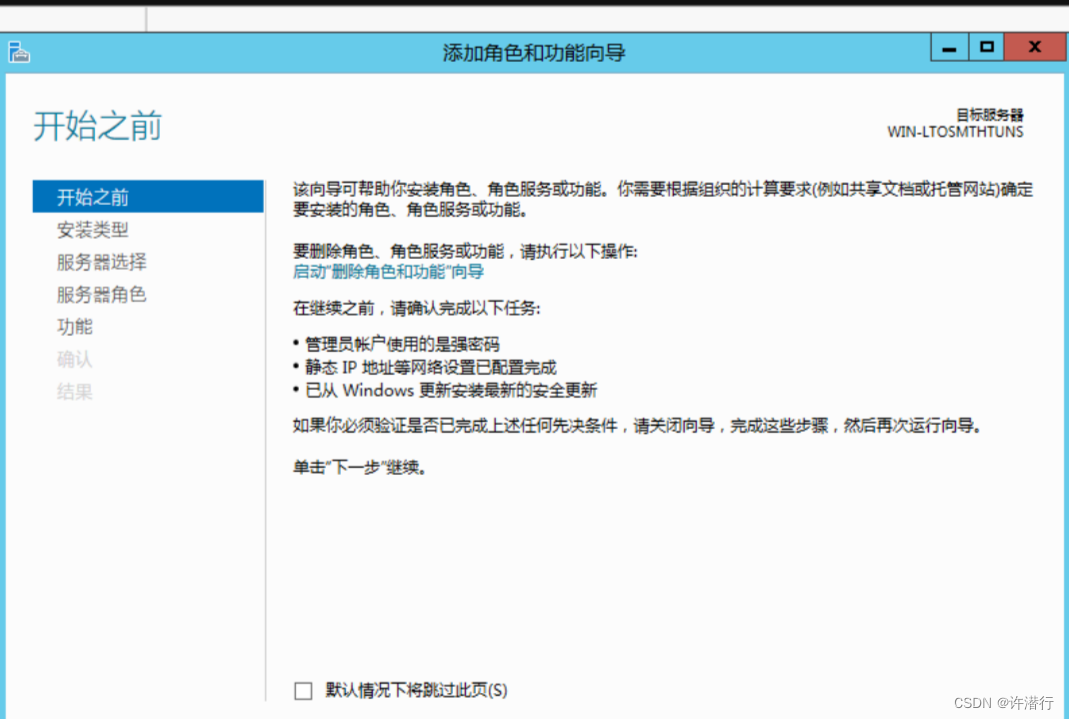This screenshot has height=719, width=1069.
Task: Enable the 默认情况下将跳过此页(S) checkbox
Action: tap(303, 691)
